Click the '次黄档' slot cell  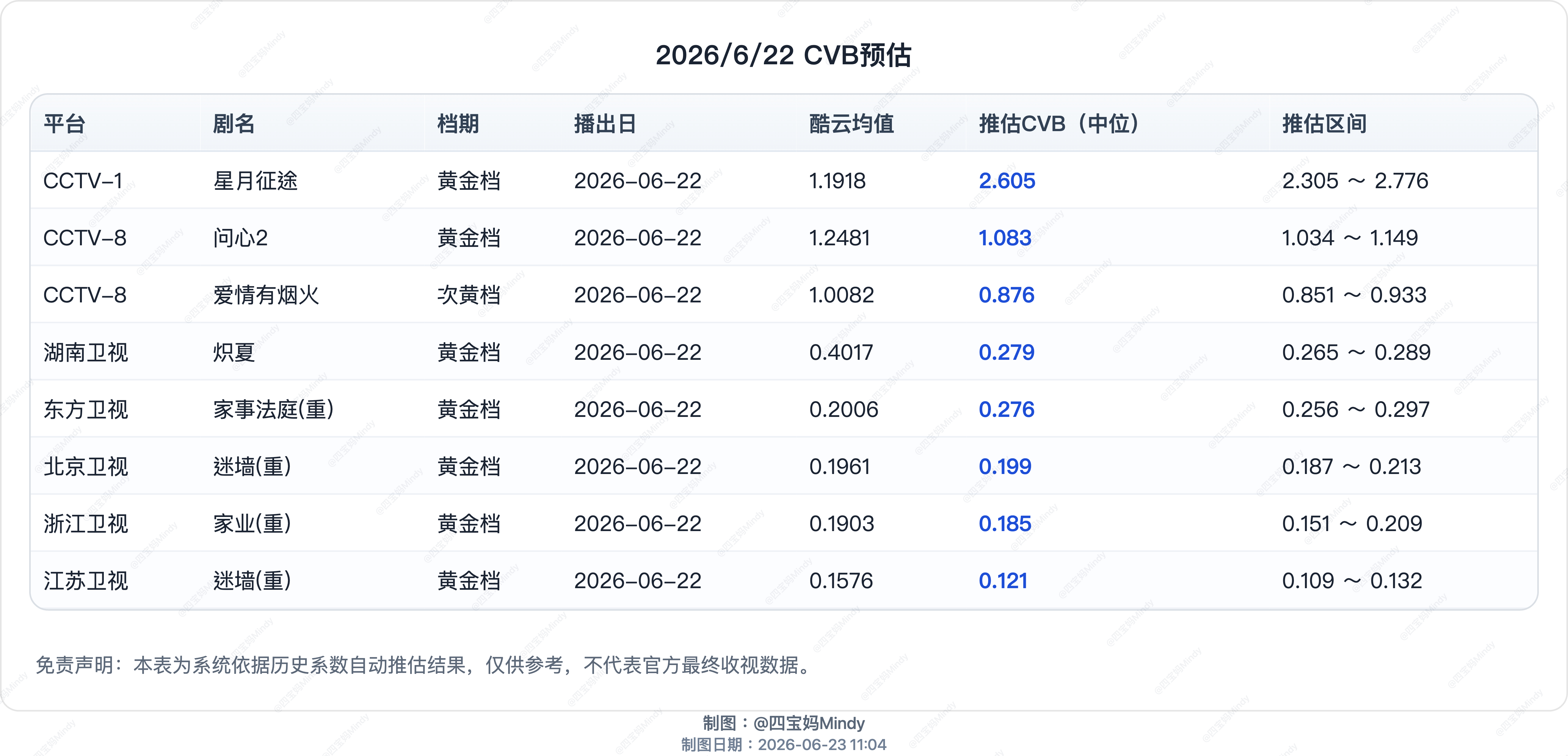[x=469, y=295]
